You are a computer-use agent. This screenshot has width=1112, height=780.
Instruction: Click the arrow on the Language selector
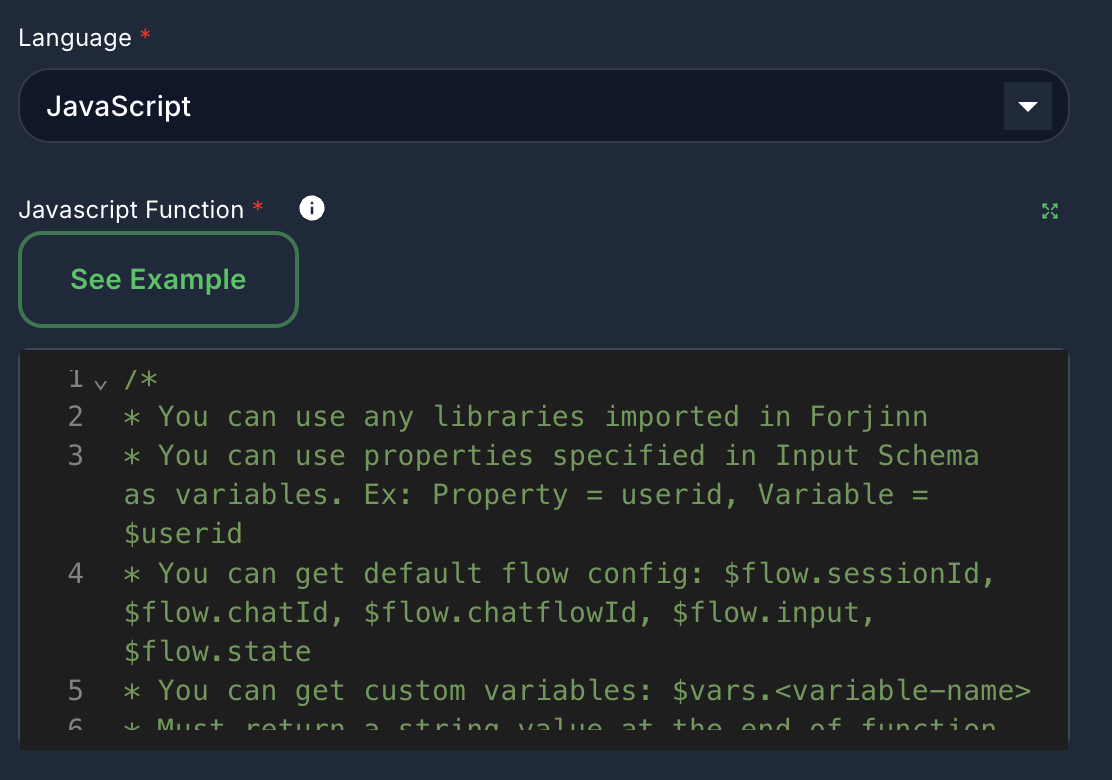(1027, 105)
